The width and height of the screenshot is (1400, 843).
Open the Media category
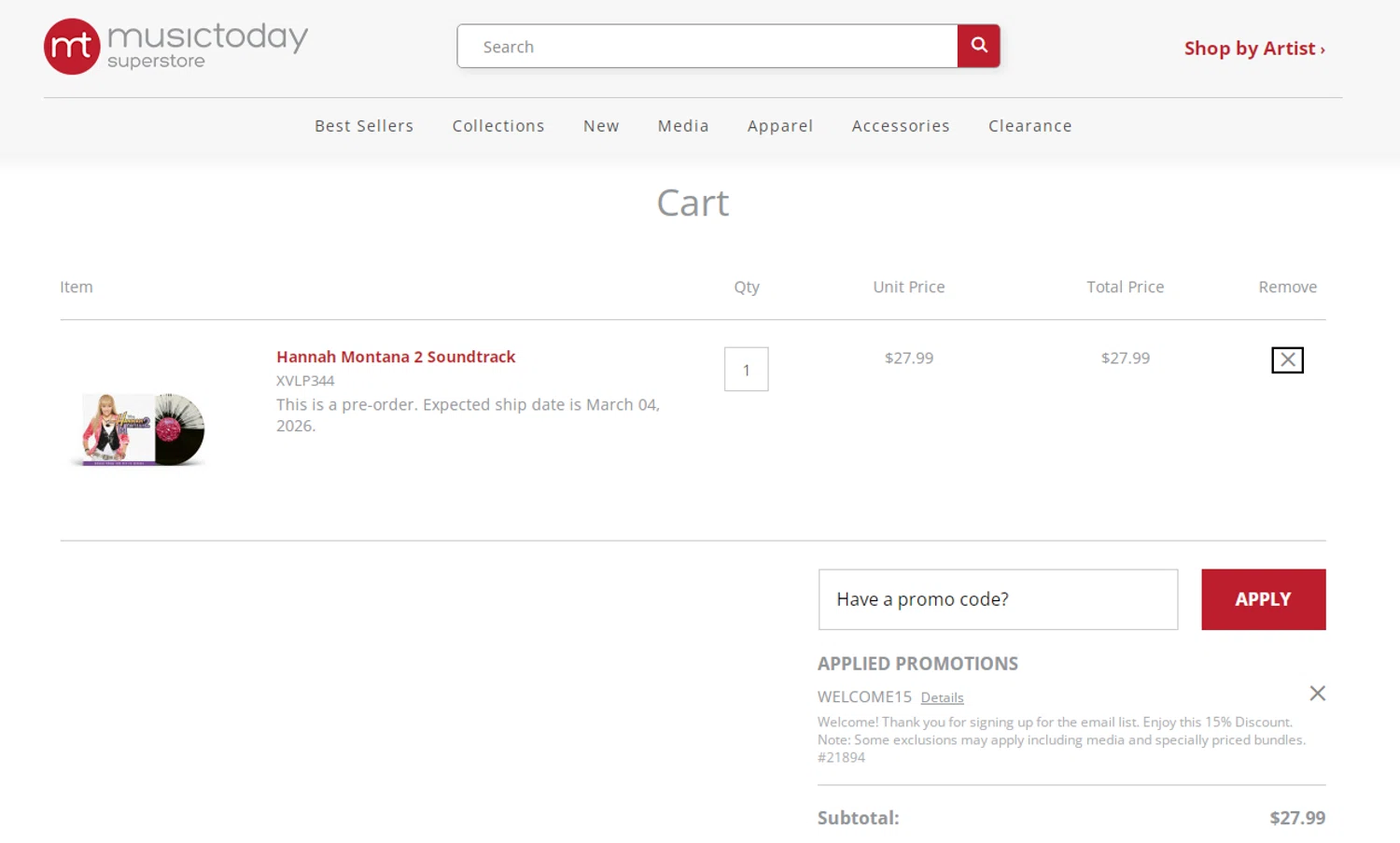click(683, 126)
